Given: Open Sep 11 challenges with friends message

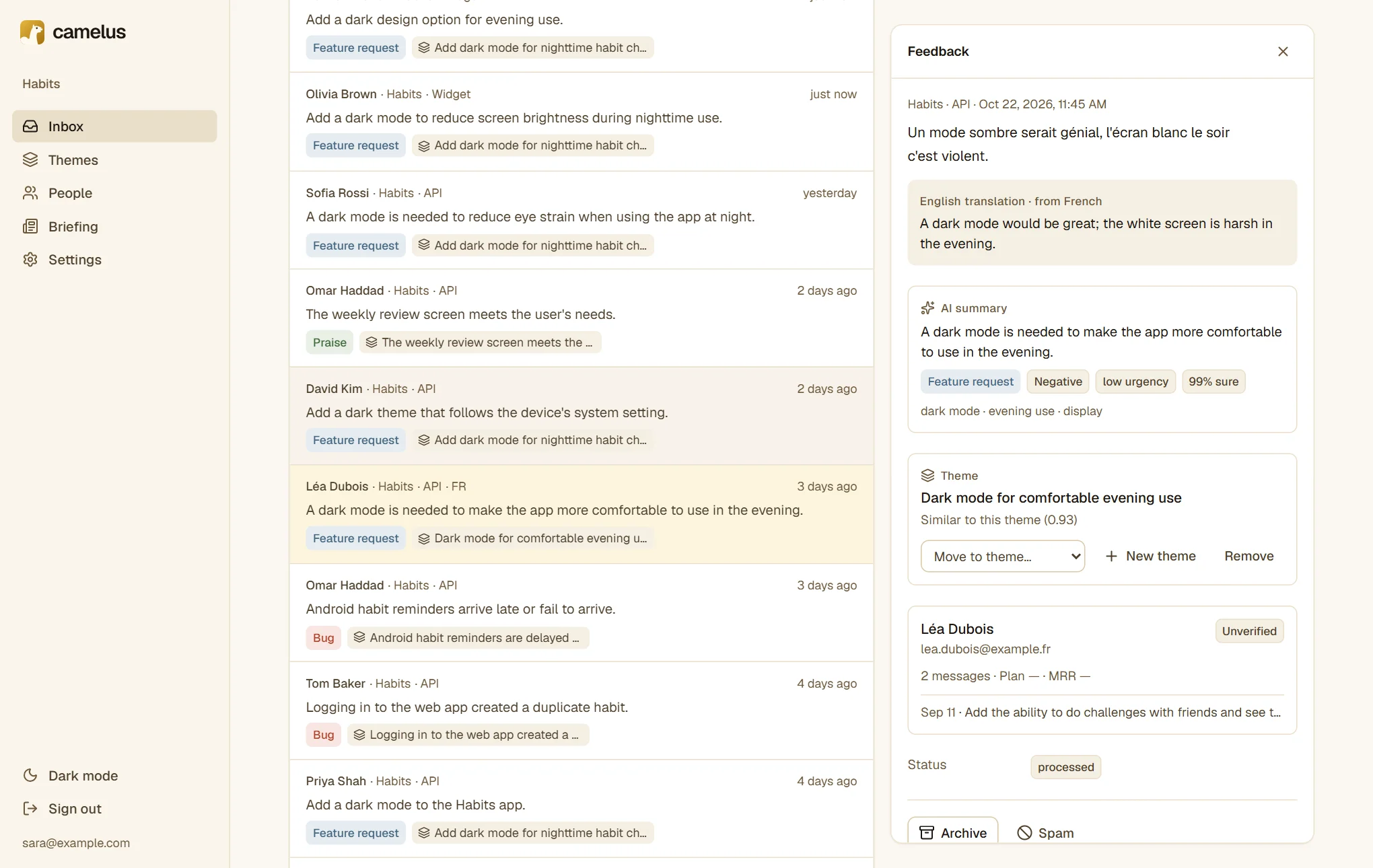Looking at the screenshot, I should (x=1102, y=713).
